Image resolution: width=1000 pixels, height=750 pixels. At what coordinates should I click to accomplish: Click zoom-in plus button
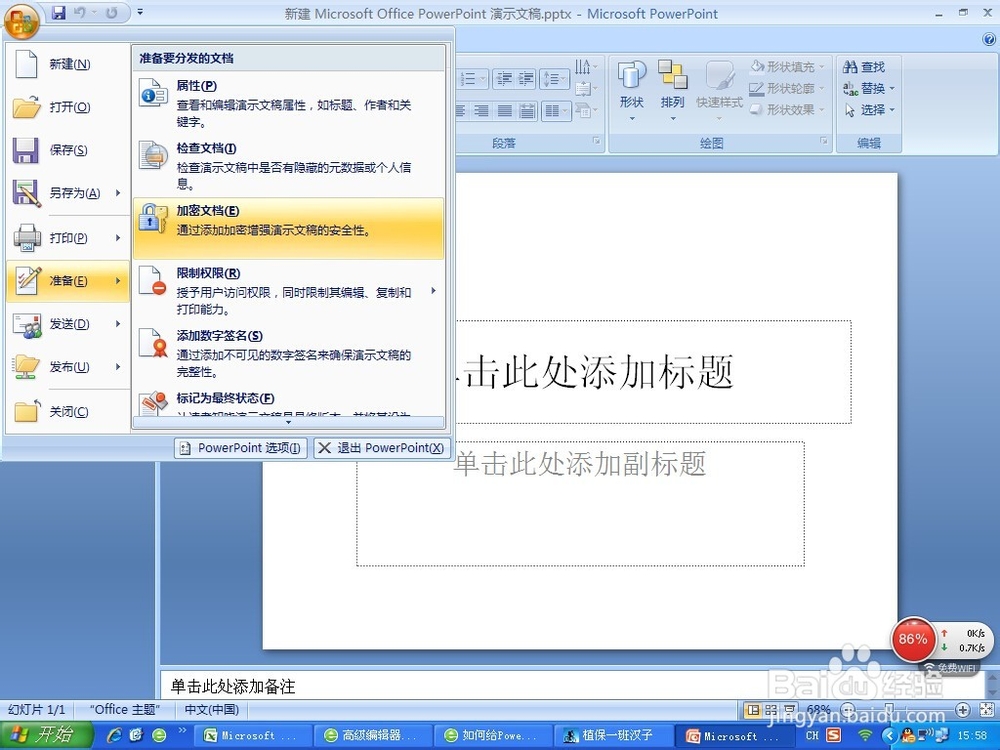click(x=963, y=710)
